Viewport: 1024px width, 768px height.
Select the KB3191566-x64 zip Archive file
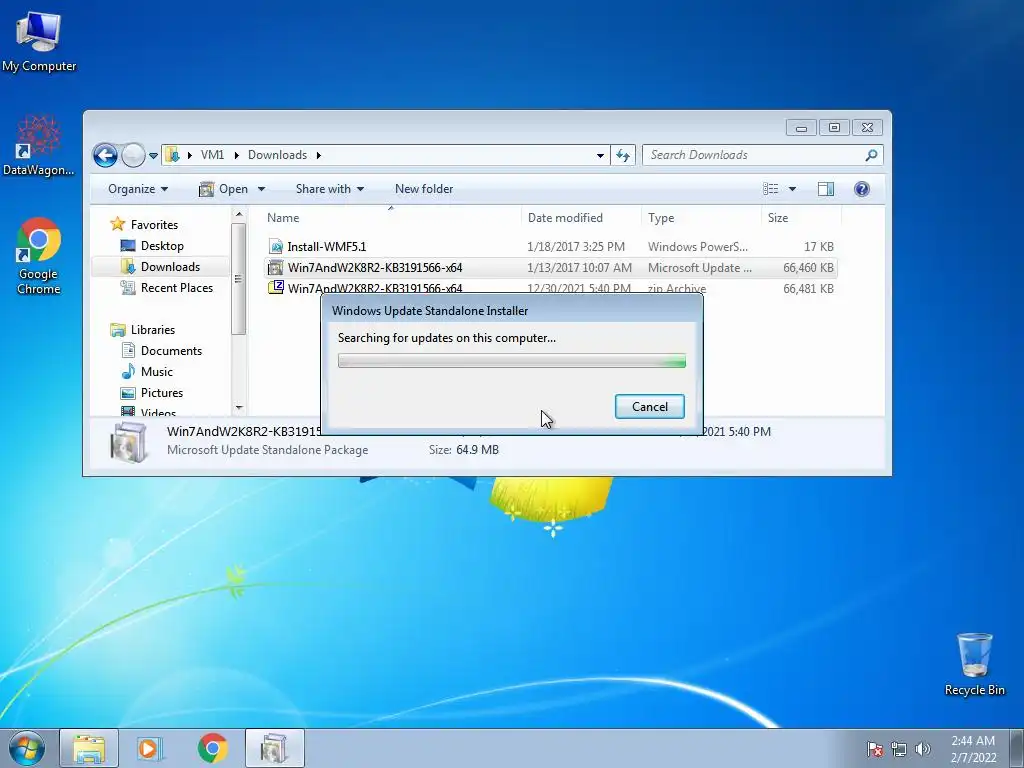coord(551,288)
